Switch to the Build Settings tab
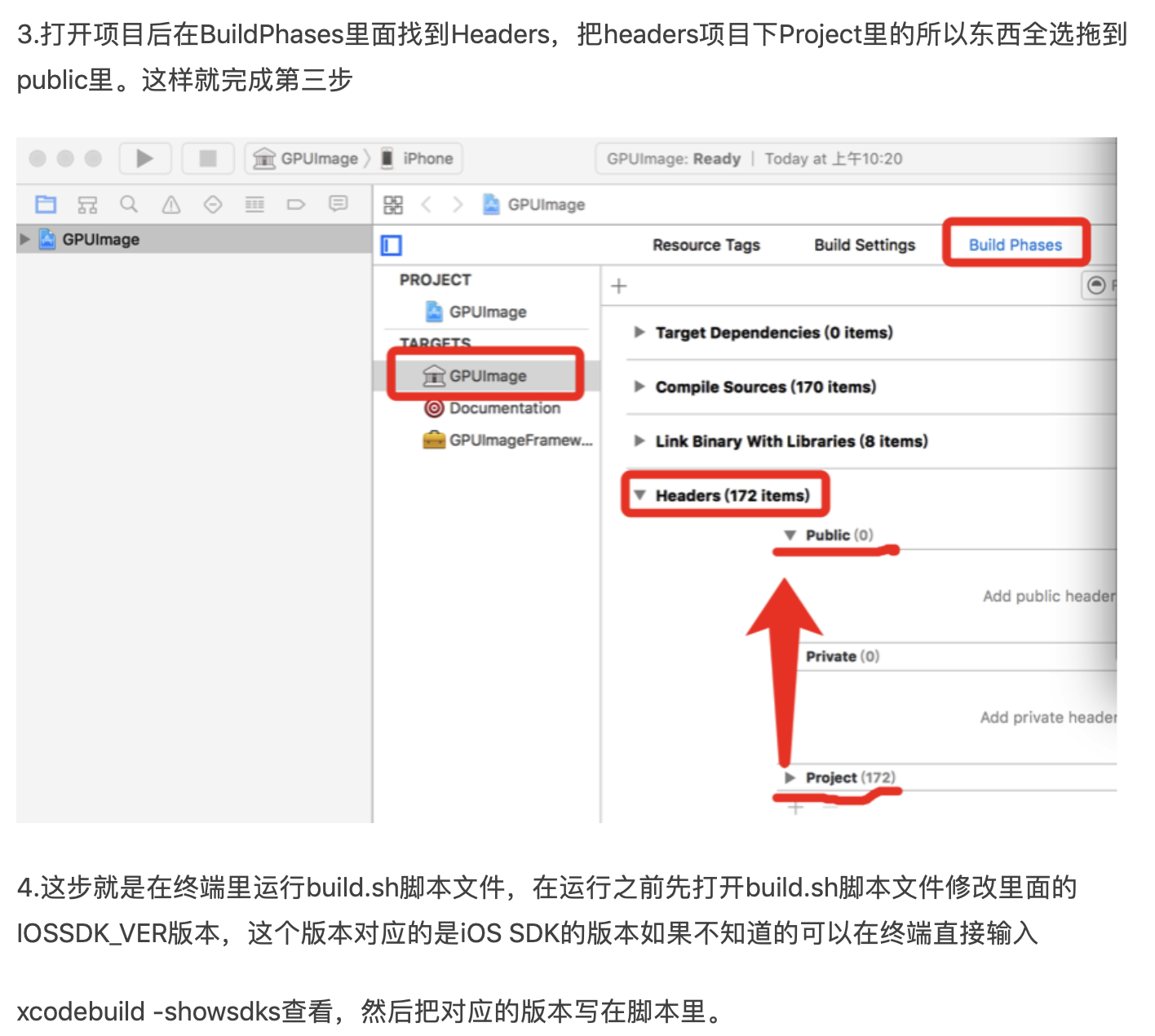This screenshot has width=1155, height=1036. click(x=865, y=245)
